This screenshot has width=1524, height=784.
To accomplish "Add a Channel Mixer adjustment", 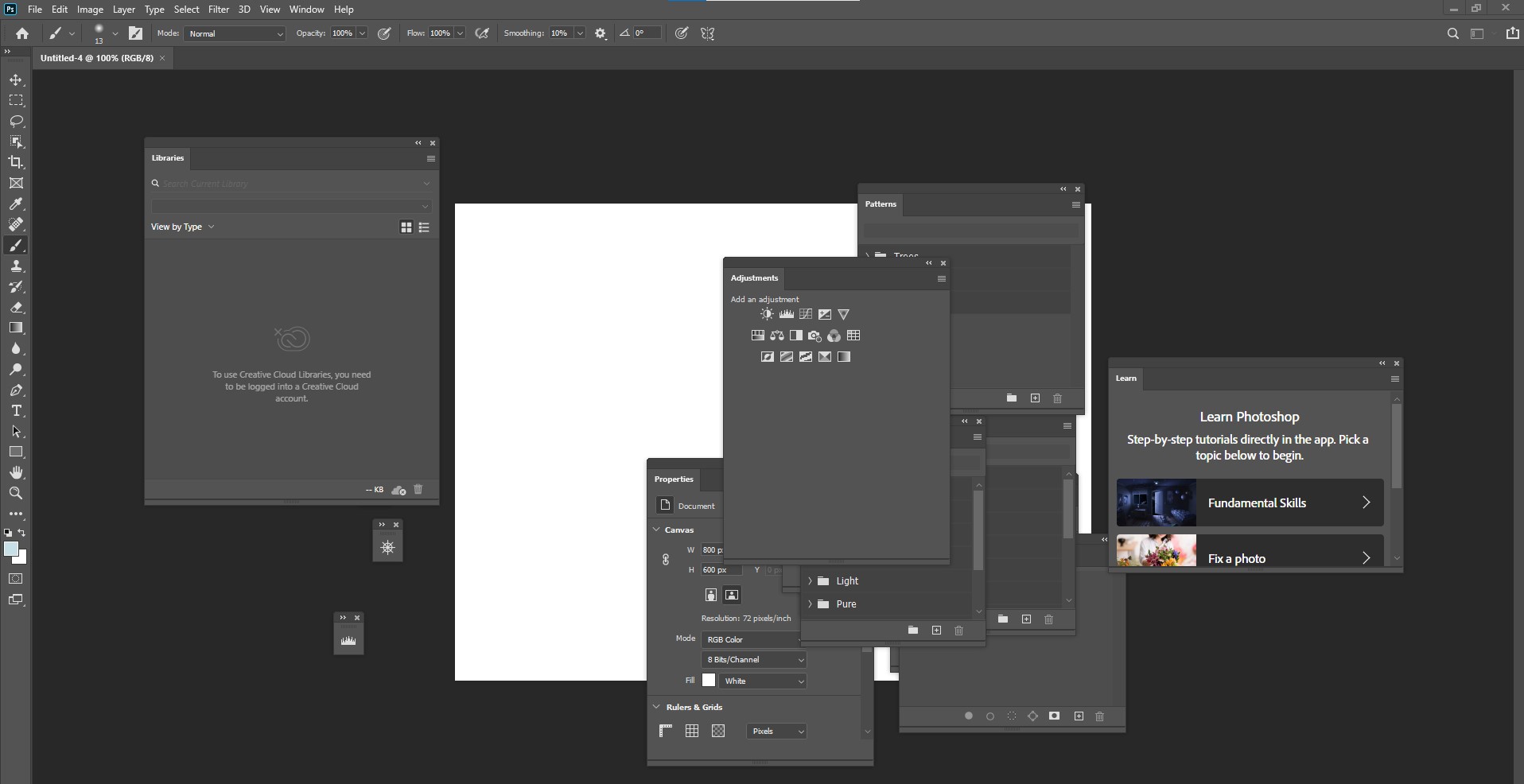I will click(834, 336).
